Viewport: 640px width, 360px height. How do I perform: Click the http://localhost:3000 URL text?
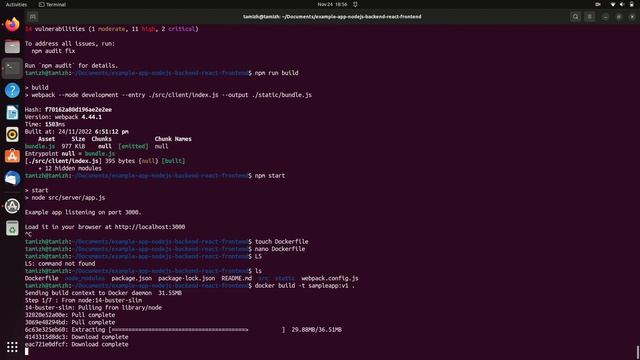(150, 227)
